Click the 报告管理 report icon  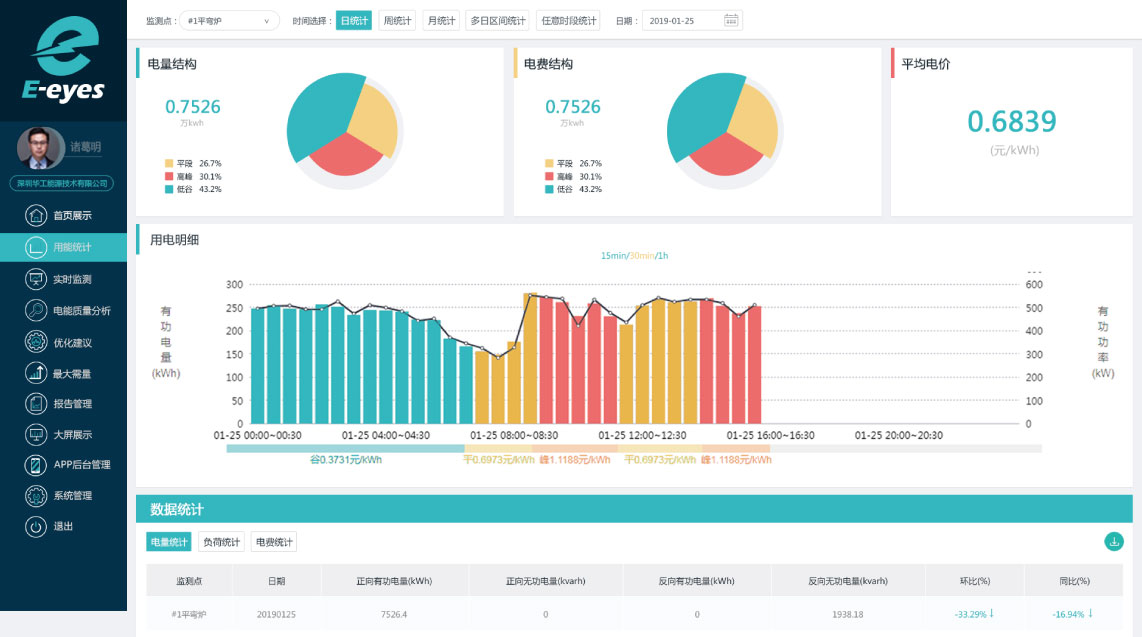click(36, 404)
